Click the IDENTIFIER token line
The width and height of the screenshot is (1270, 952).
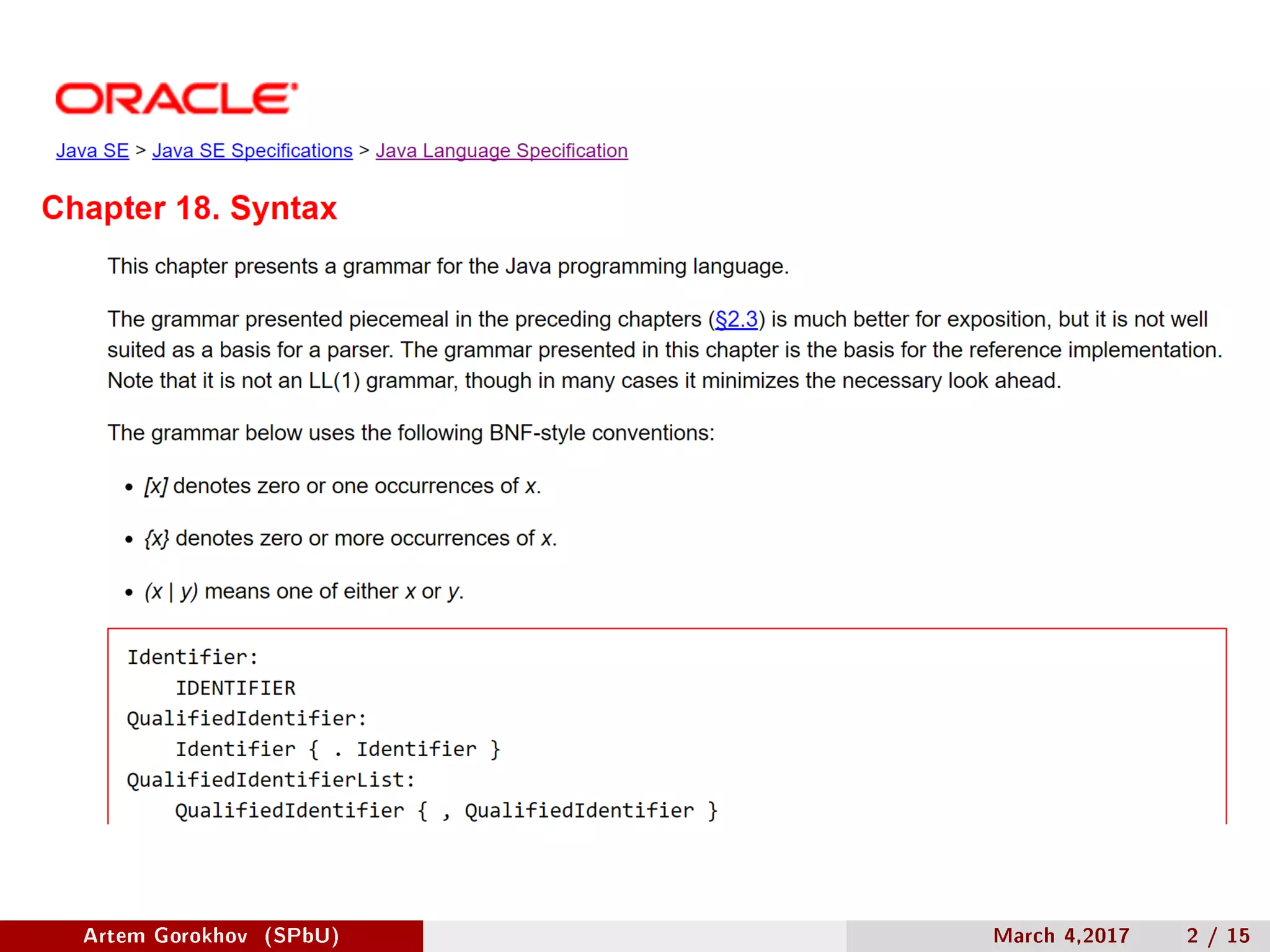tap(235, 688)
